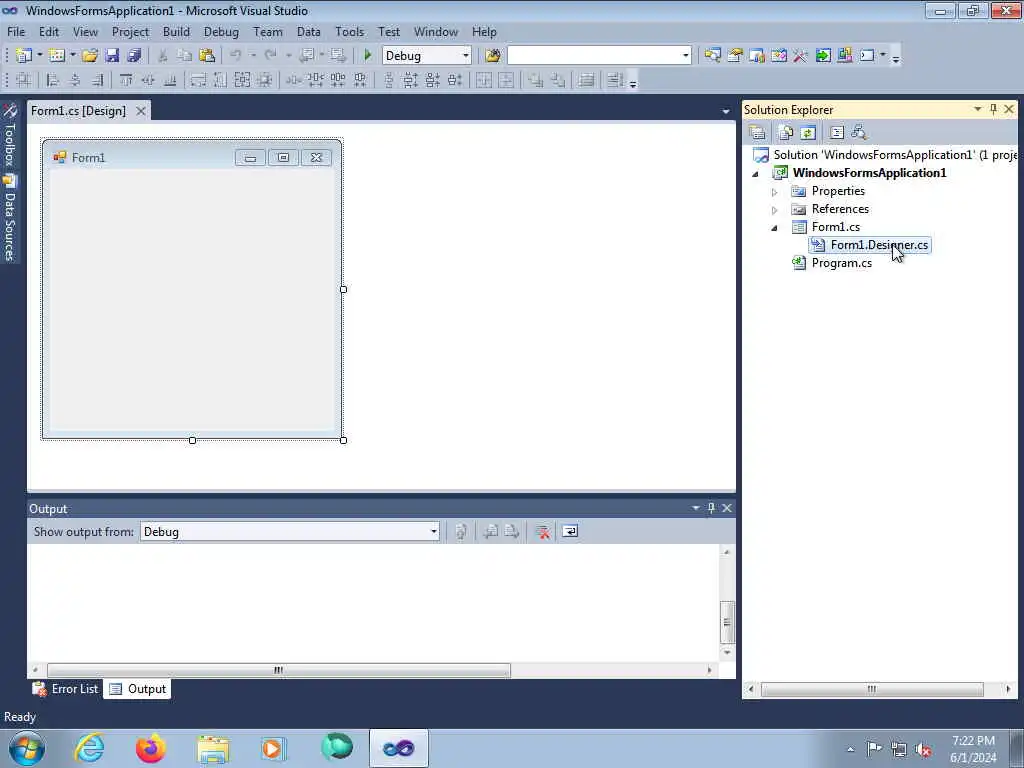Image resolution: width=1024 pixels, height=768 pixels.
Task: Click Show All Files in Solution Explorer
Action: (786, 133)
